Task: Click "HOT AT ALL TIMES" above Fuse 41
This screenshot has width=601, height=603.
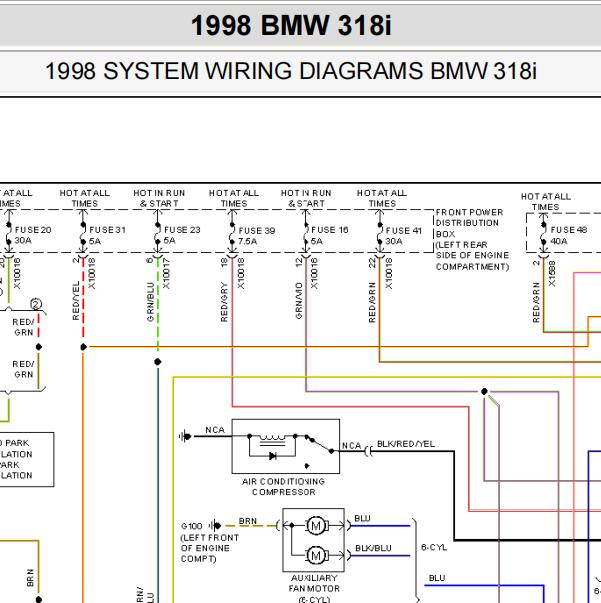Action: click(x=382, y=198)
